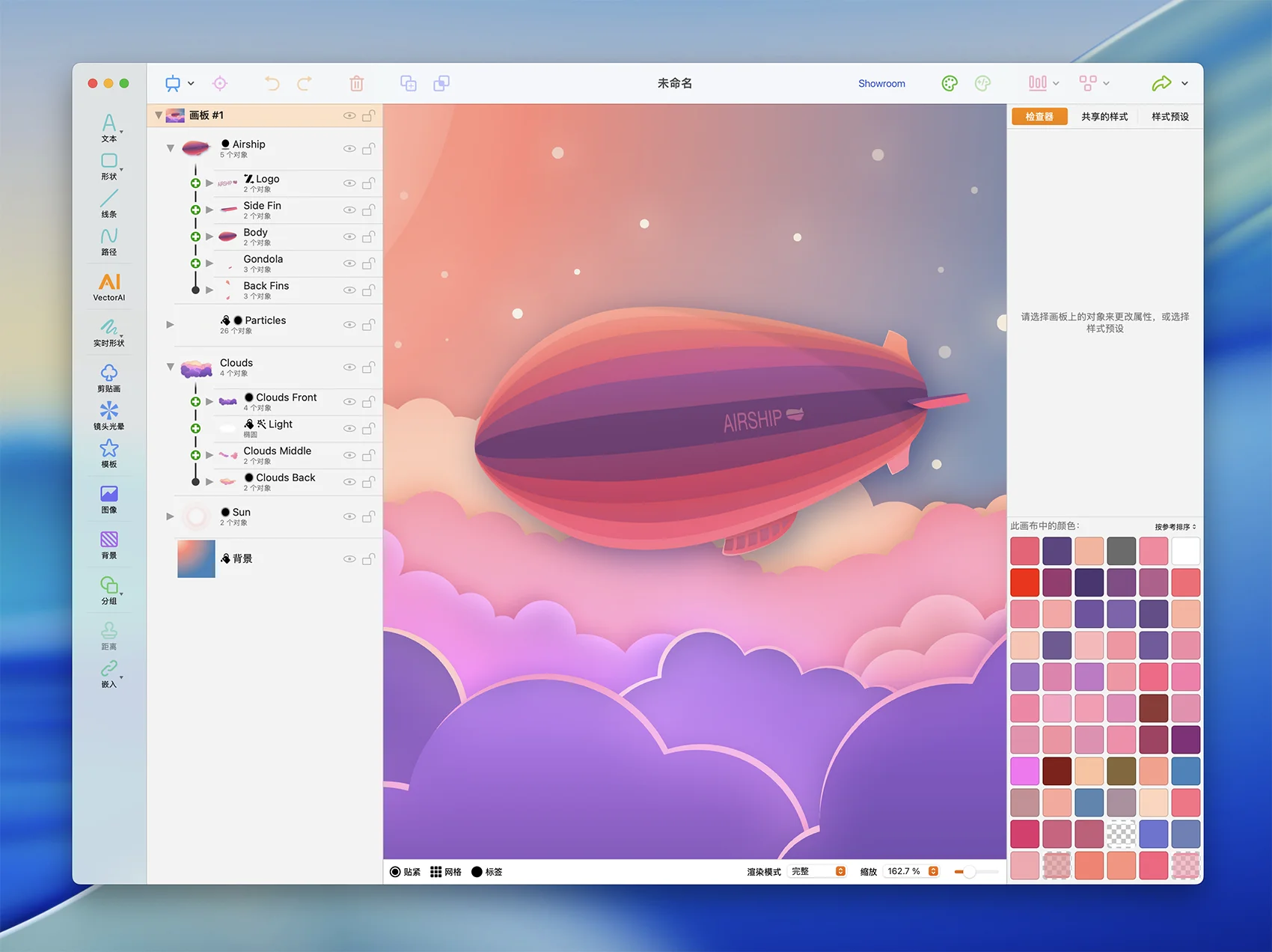The image size is (1272, 952).
Task: Hide the Particles layer with eye icon
Action: (349, 325)
